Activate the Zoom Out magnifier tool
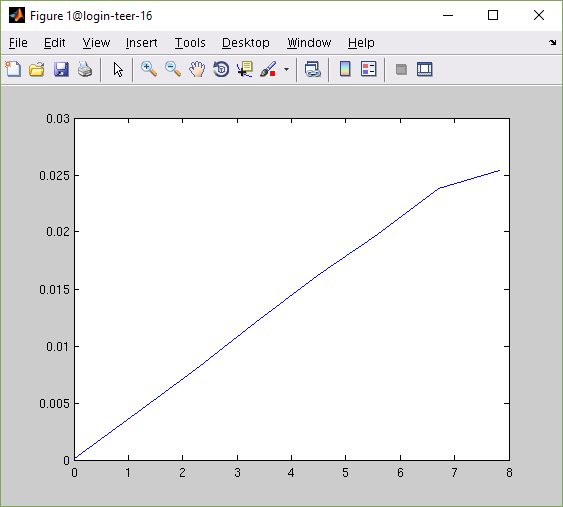Screen dimensions: 563x507 (173, 69)
